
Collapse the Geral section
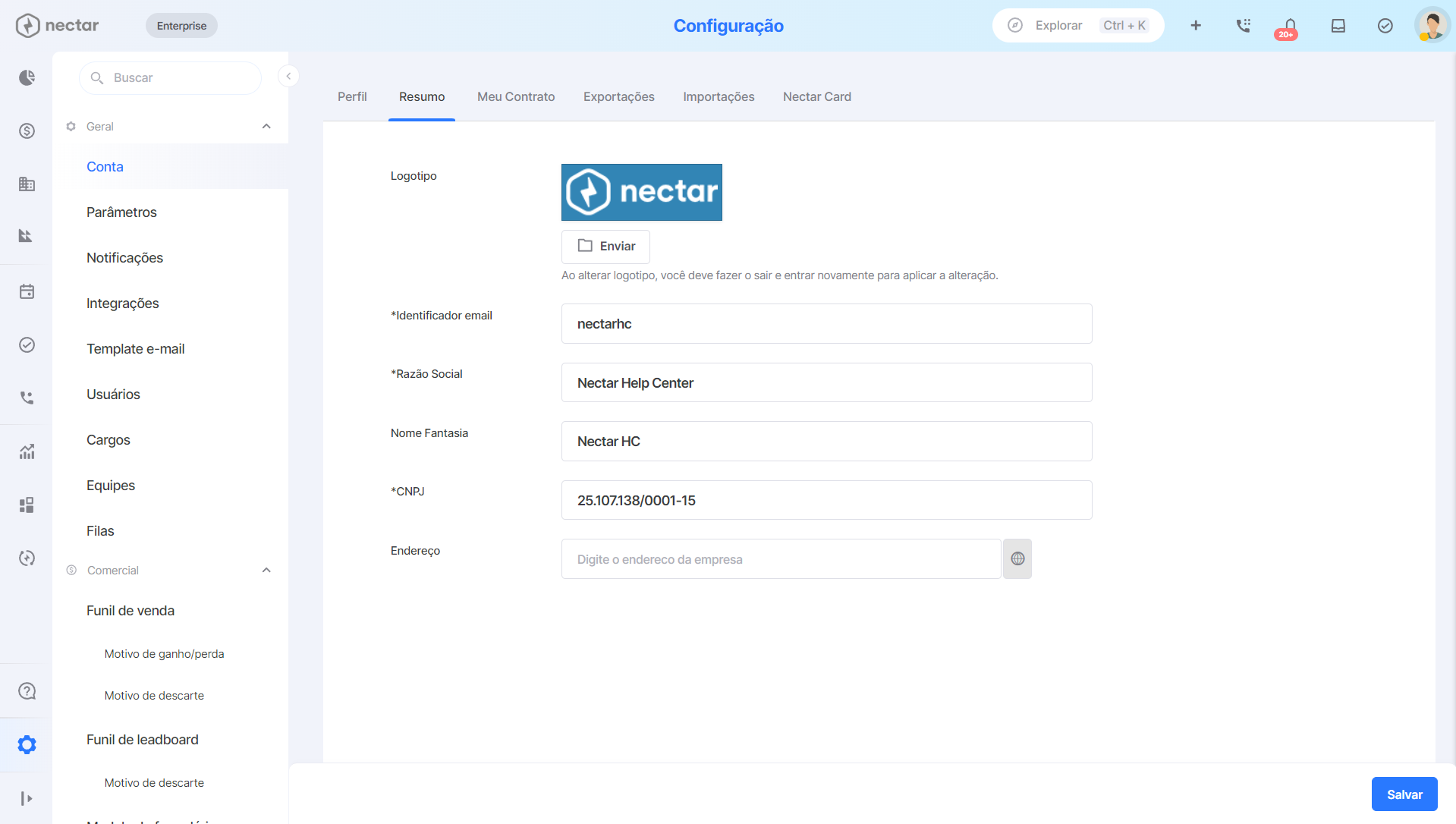point(266,126)
